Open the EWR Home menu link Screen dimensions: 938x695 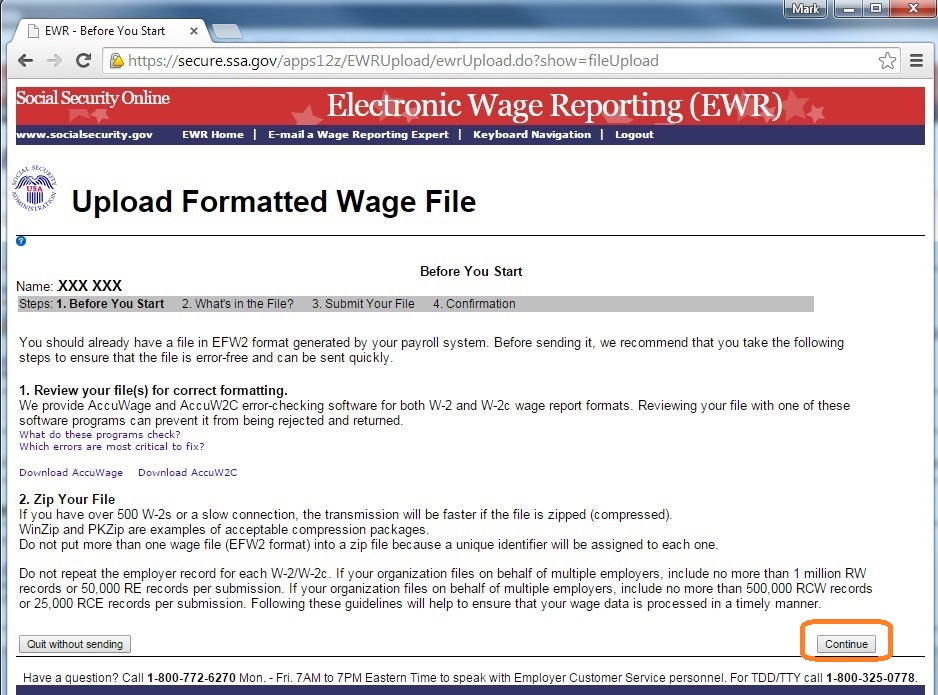click(x=212, y=135)
